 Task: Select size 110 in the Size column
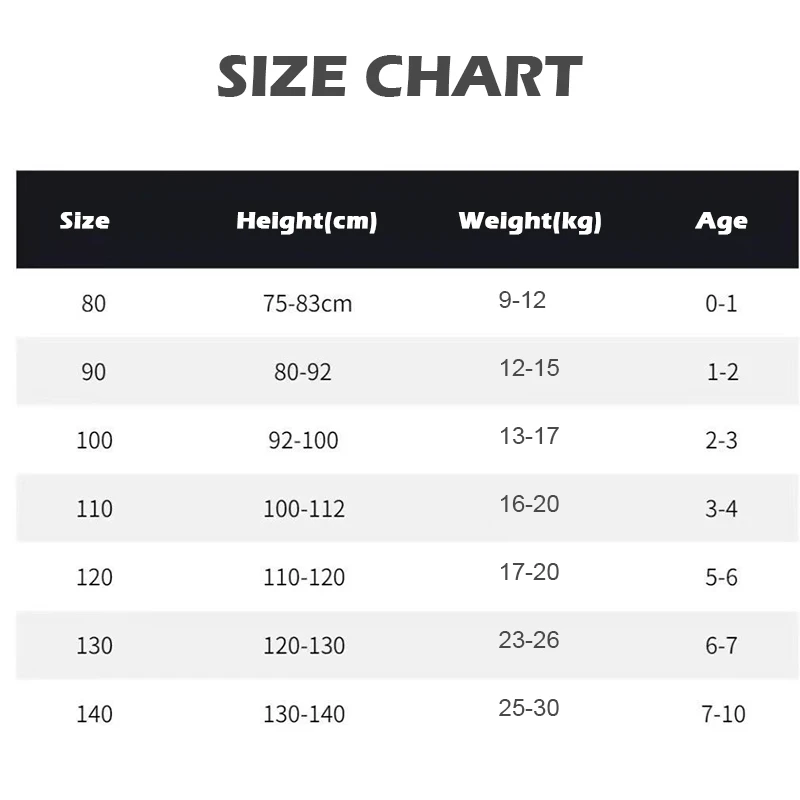point(95,509)
